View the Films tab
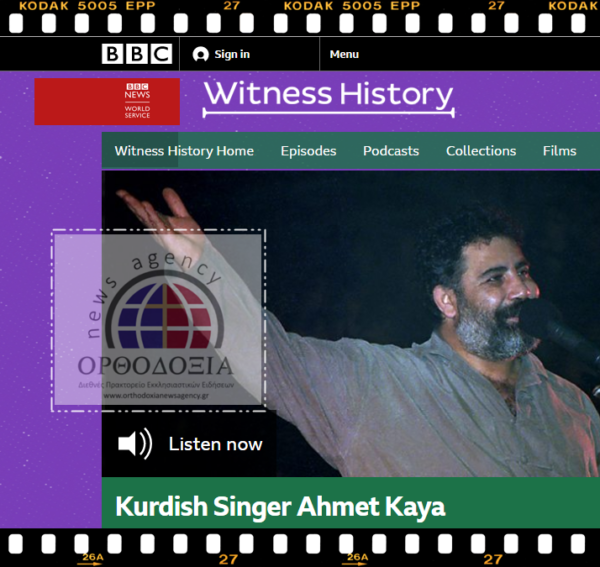This screenshot has width=600, height=567. 559,151
